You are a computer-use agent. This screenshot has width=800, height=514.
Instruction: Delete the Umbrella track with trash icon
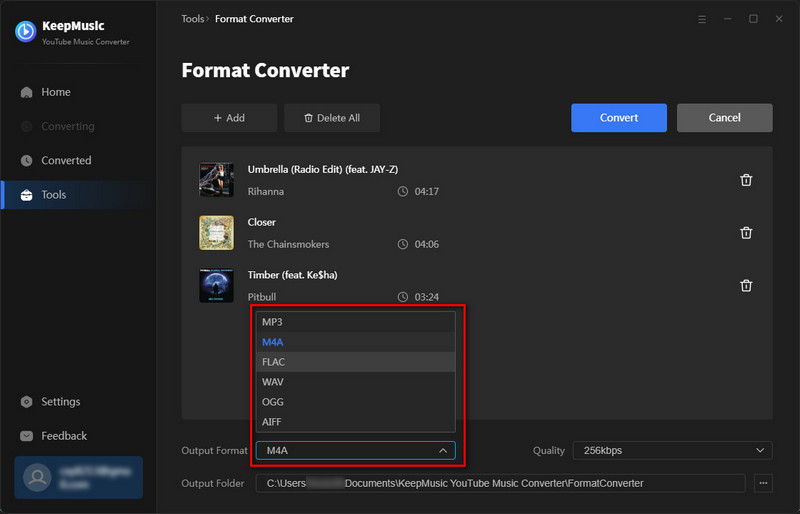tap(746, 180)
